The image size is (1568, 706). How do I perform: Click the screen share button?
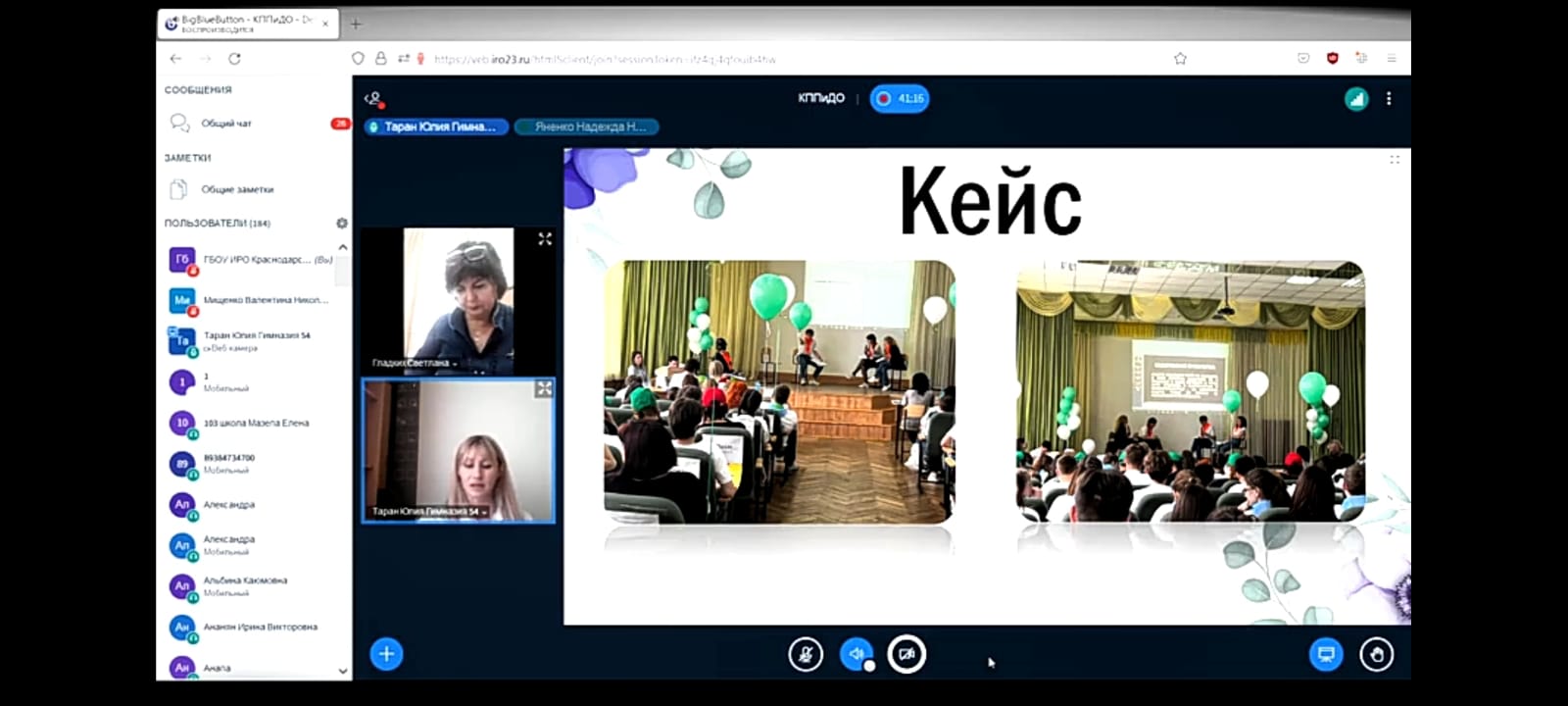[x=1326, y=654]
